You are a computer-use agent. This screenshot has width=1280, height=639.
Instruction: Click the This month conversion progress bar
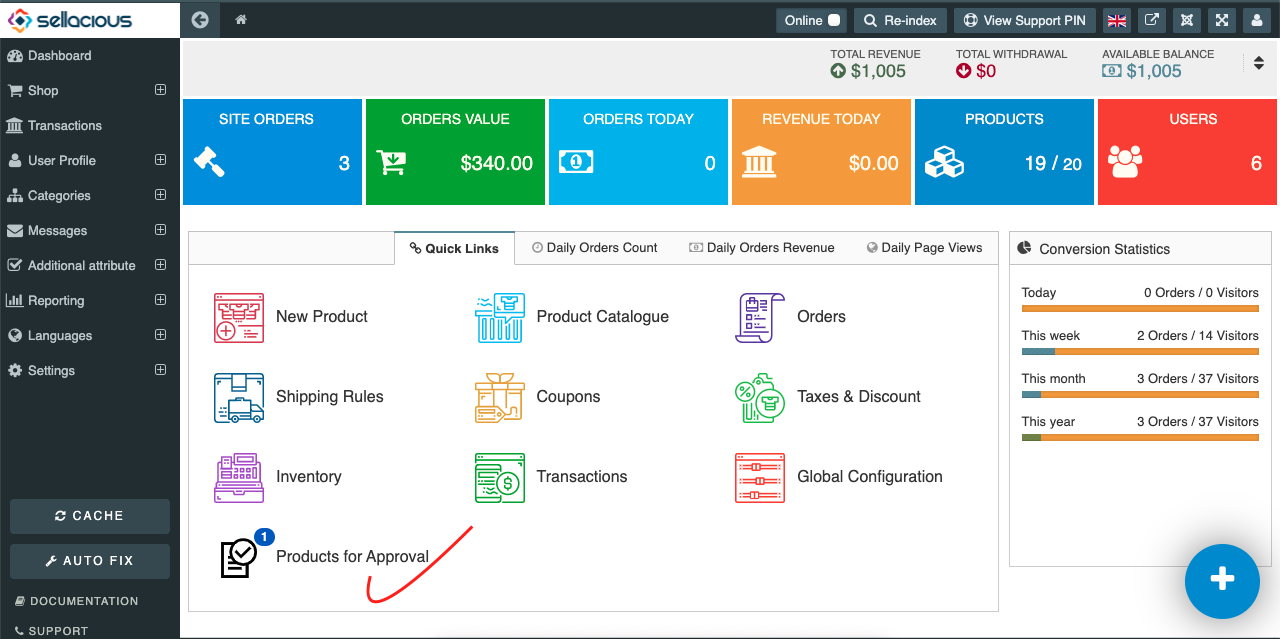[1140, 394]
